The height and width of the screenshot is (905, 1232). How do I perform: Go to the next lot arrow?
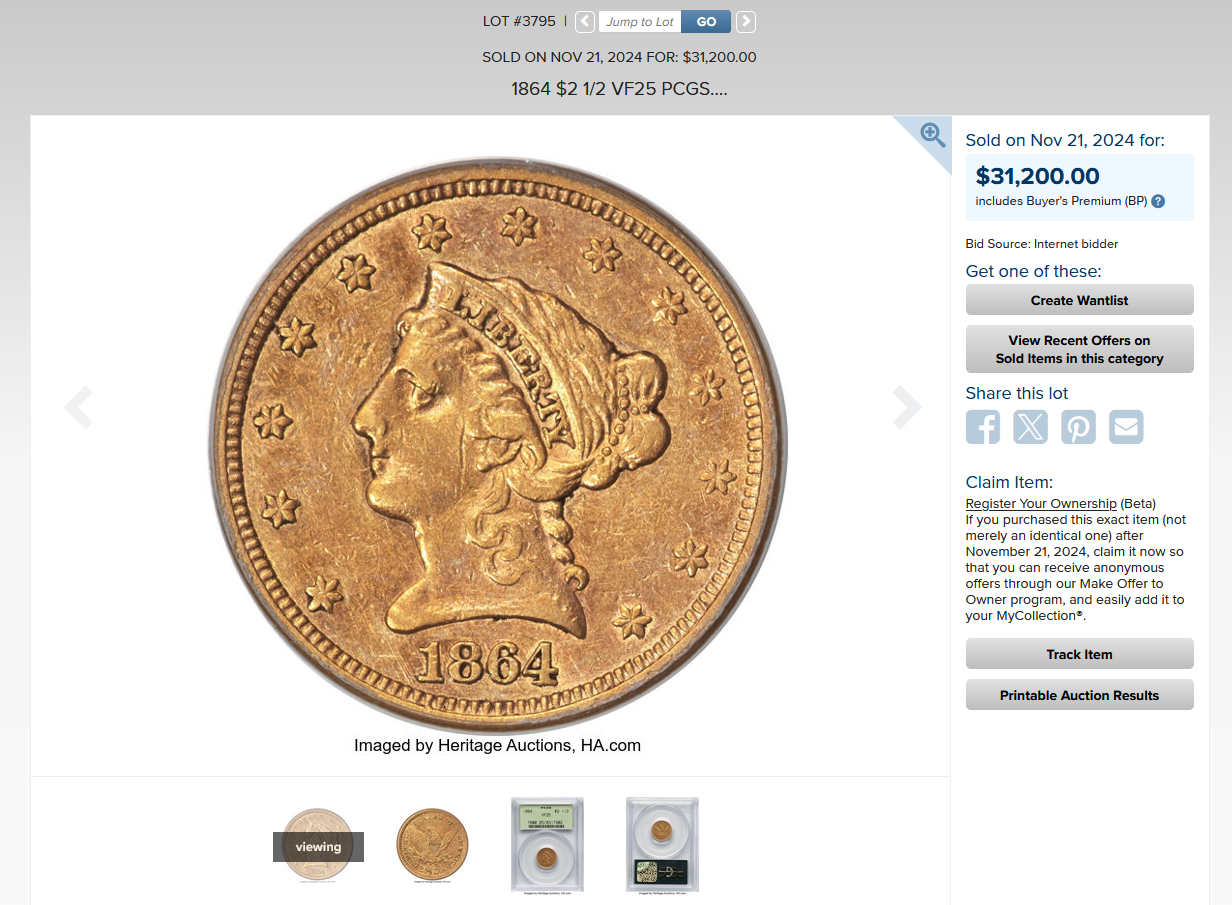(745, 22)
